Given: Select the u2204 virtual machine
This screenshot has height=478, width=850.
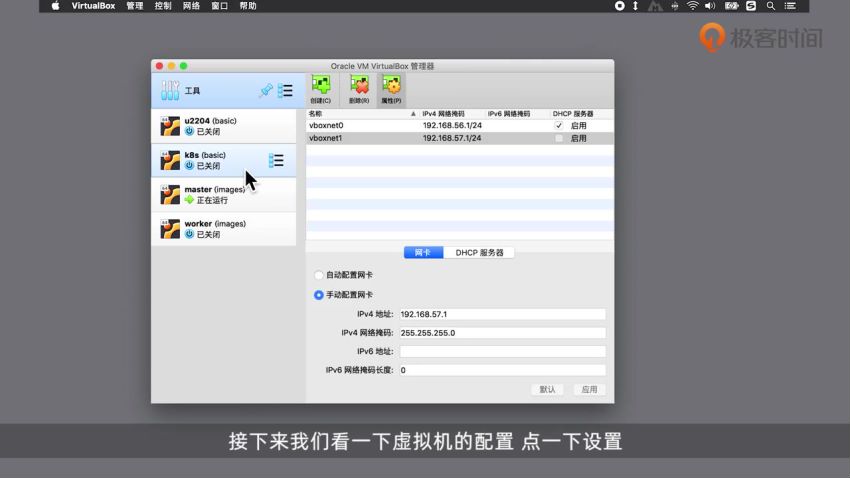Looking at the screenshot, I should [x=224, y=126].
